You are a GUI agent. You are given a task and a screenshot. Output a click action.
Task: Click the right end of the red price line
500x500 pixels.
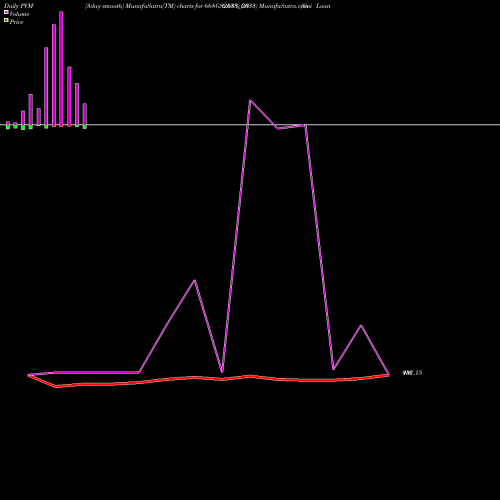click(389, 375)
